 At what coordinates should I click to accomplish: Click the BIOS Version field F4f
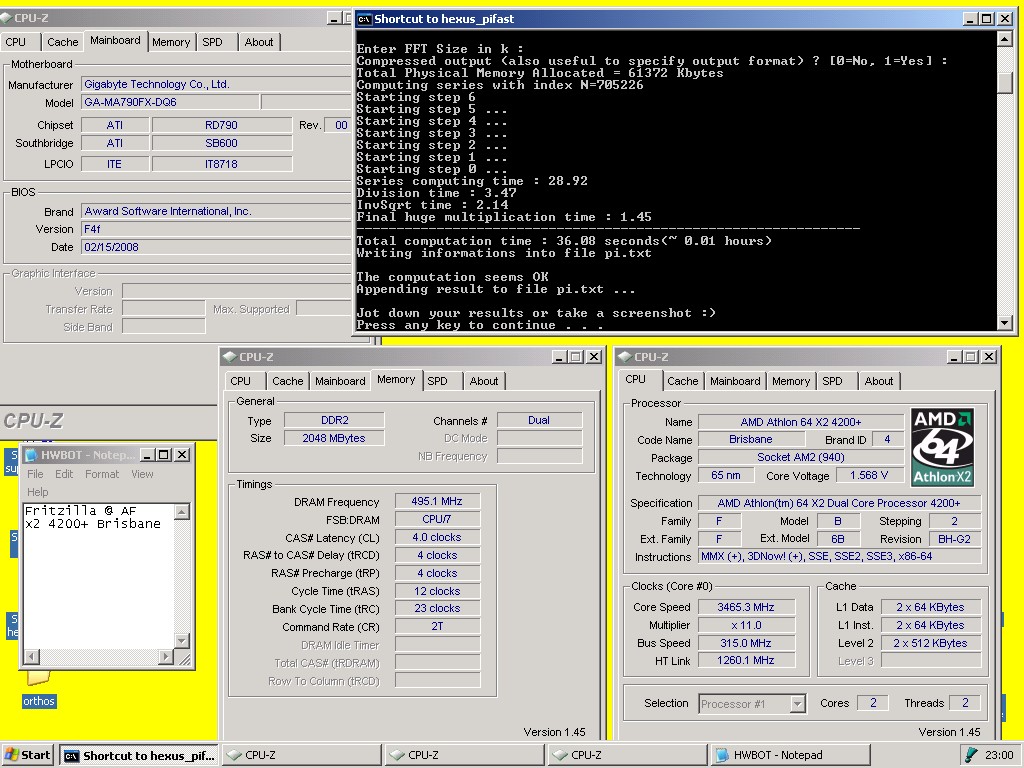coord(217,229)
